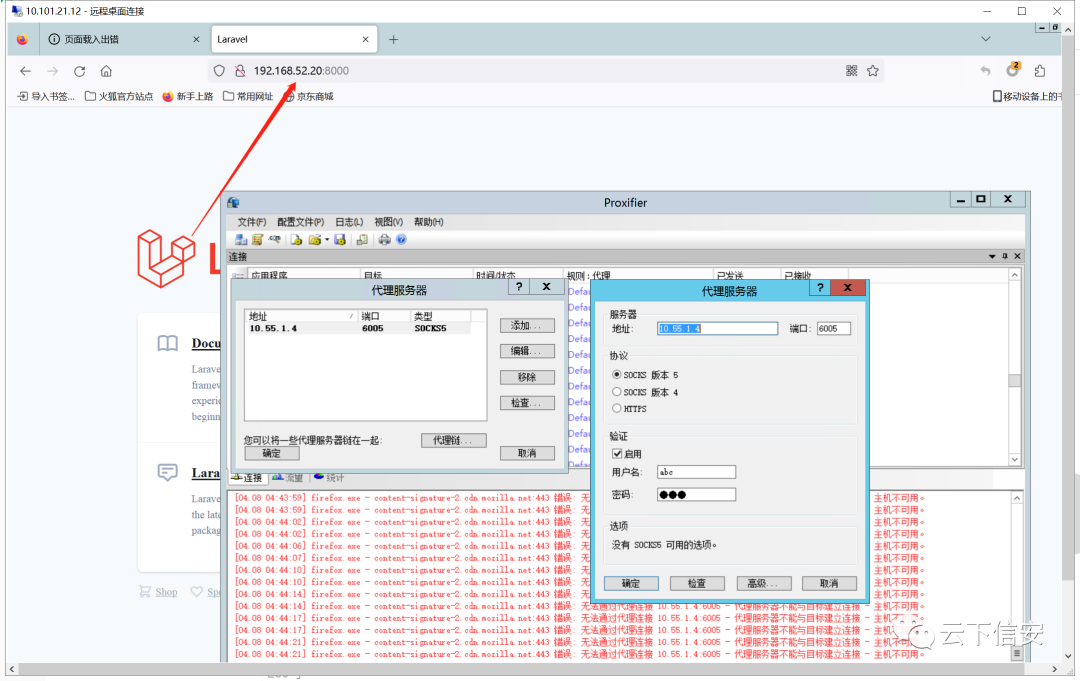The width and height of the screenshot is (1080, 681).
Task: Open new Firefox tab with plus
Action: 393,39
